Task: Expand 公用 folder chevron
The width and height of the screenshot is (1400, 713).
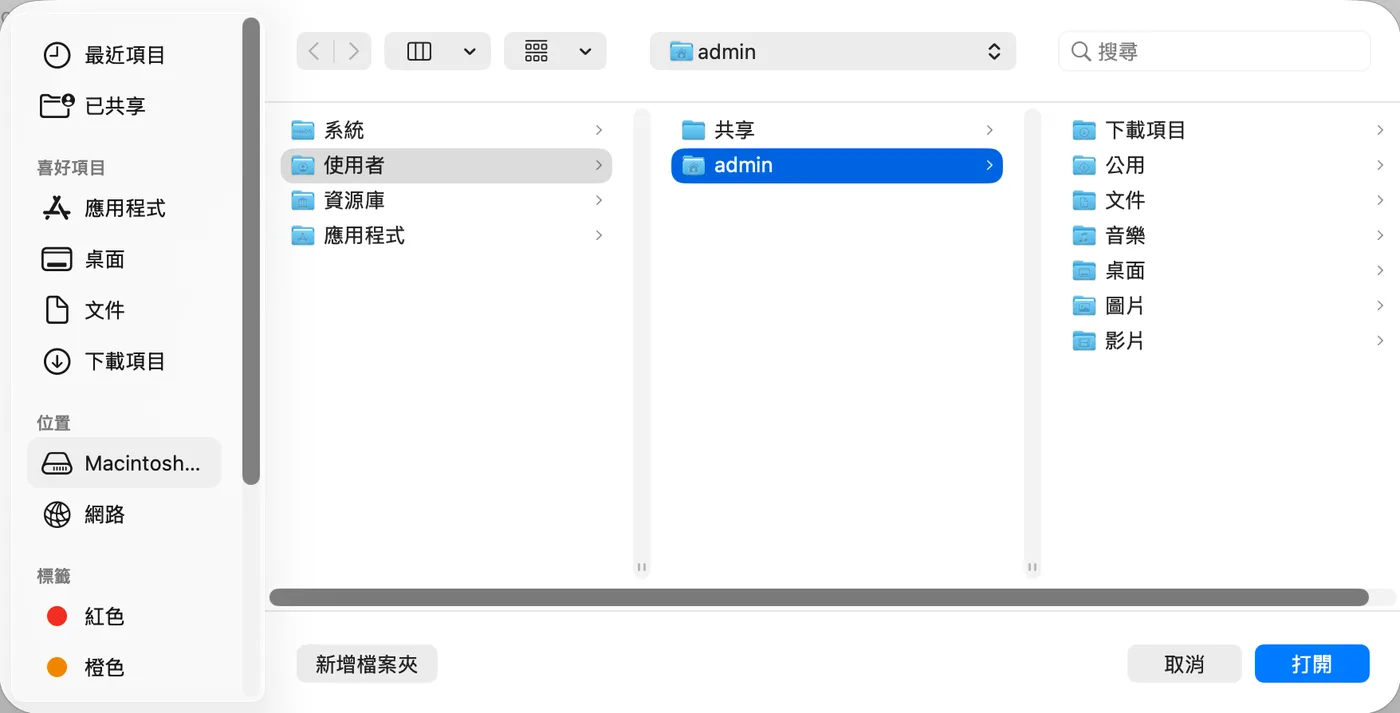Action: (1380, 165)
